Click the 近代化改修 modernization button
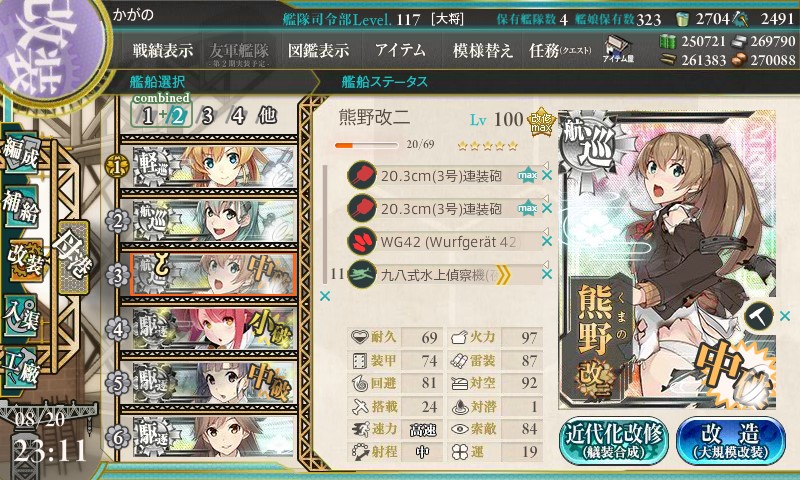 click(614, 440)
